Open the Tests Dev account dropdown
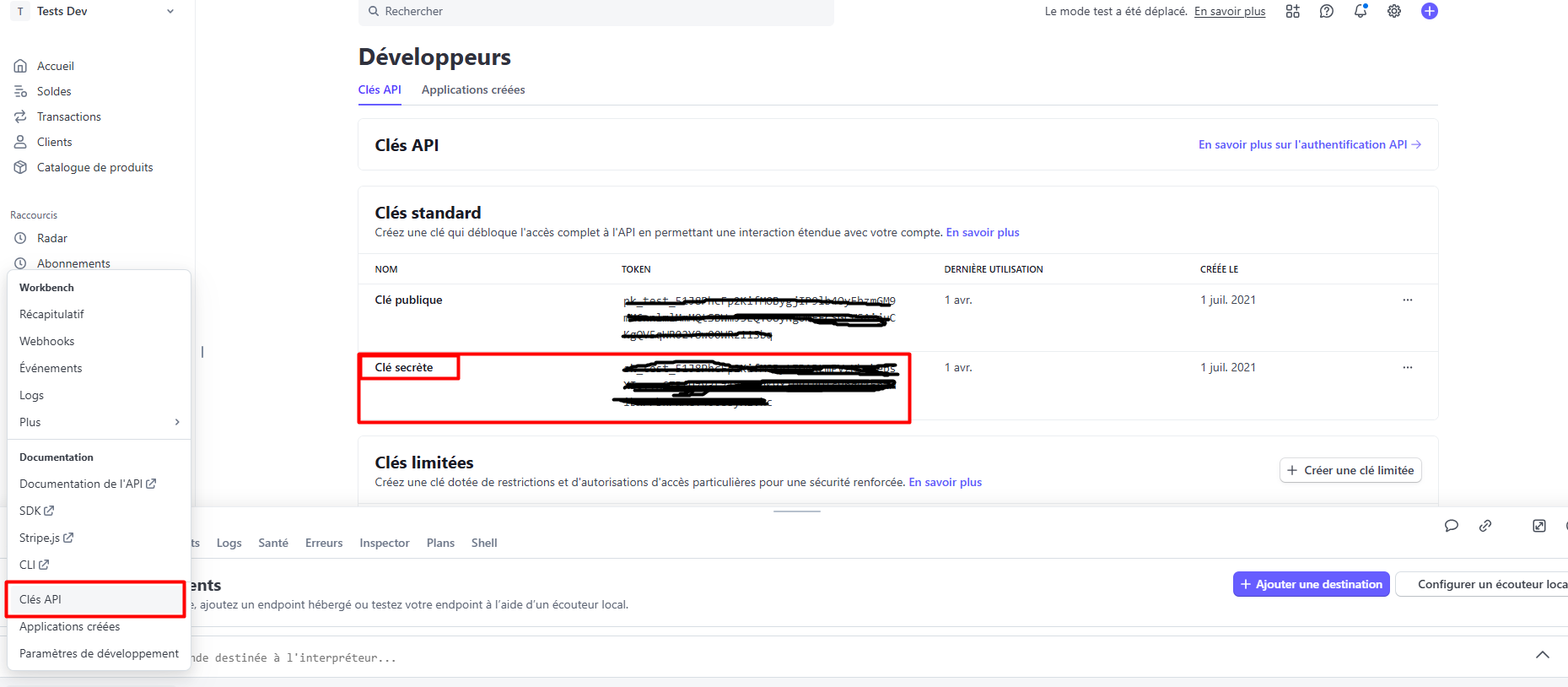 pyautogui.click(x=170, y=11)
